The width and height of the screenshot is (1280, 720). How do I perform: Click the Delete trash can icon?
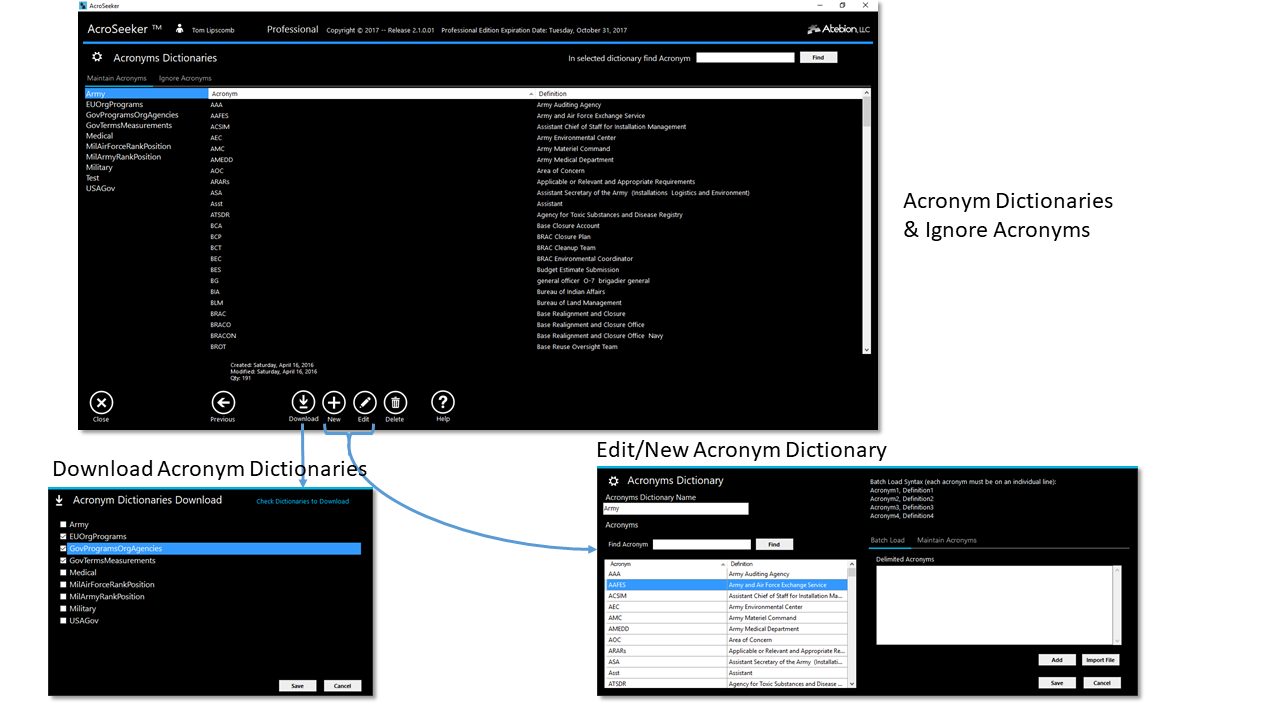coord(395,402)
